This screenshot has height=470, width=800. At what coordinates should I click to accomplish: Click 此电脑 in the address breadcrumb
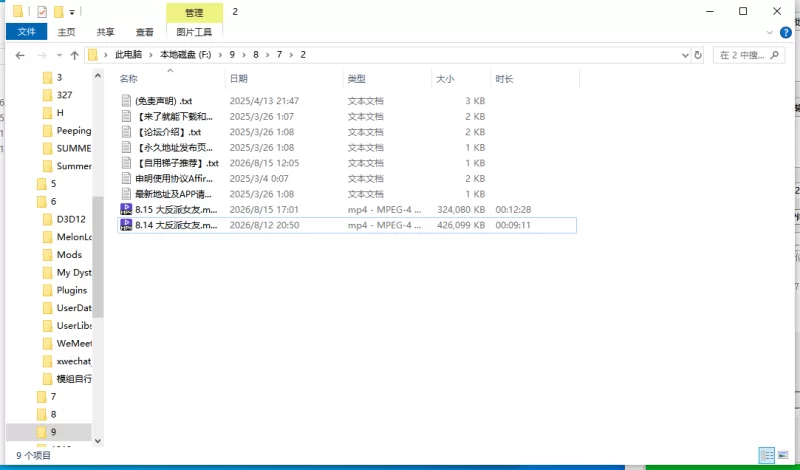point(129,55)
